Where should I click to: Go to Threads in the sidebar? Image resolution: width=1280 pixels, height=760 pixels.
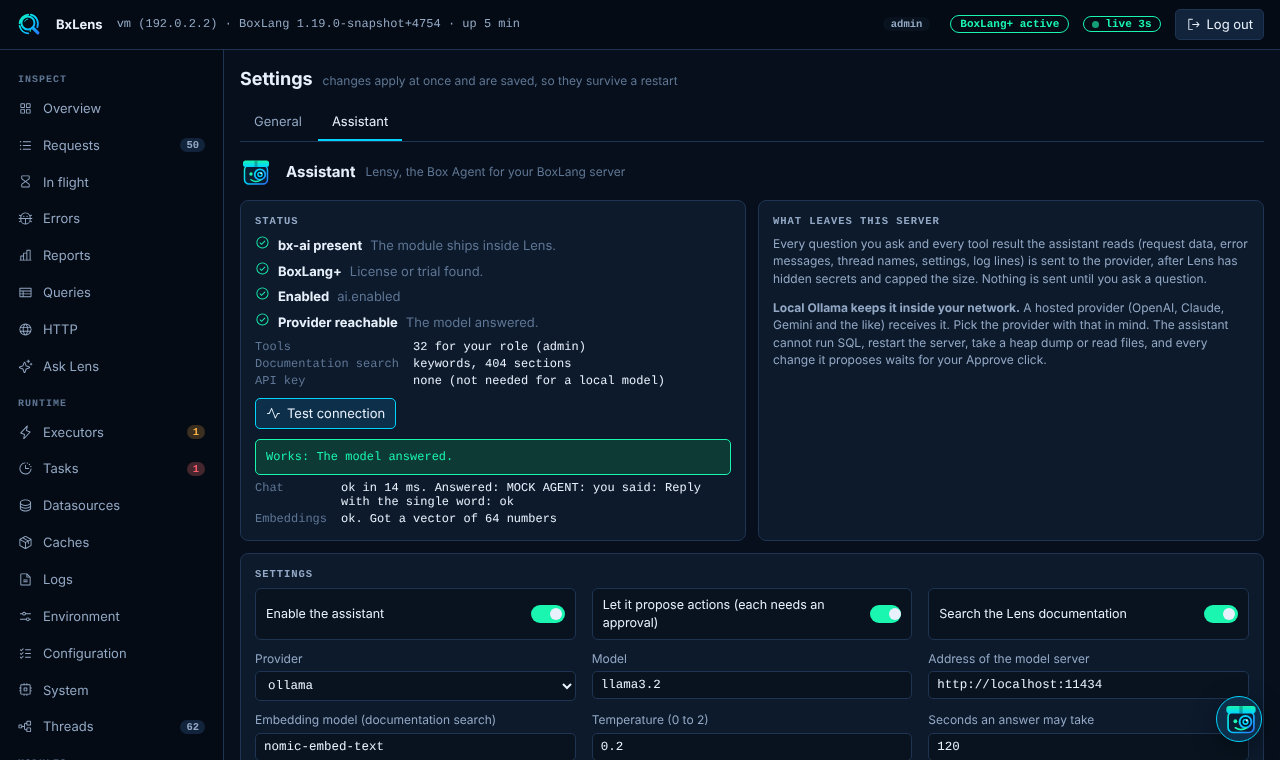click(112, 726)
